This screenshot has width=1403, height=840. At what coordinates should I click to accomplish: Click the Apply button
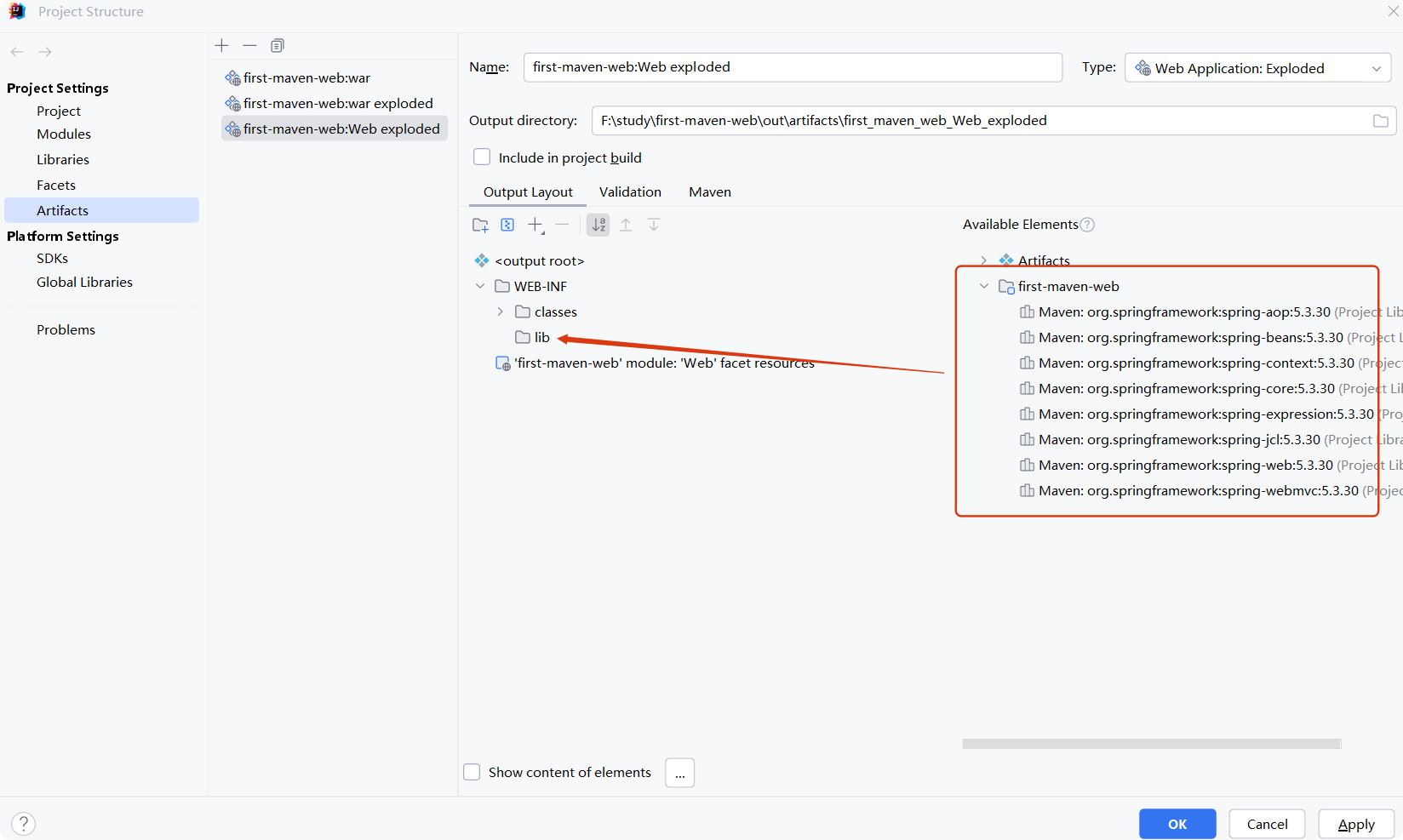(1356, 824)
